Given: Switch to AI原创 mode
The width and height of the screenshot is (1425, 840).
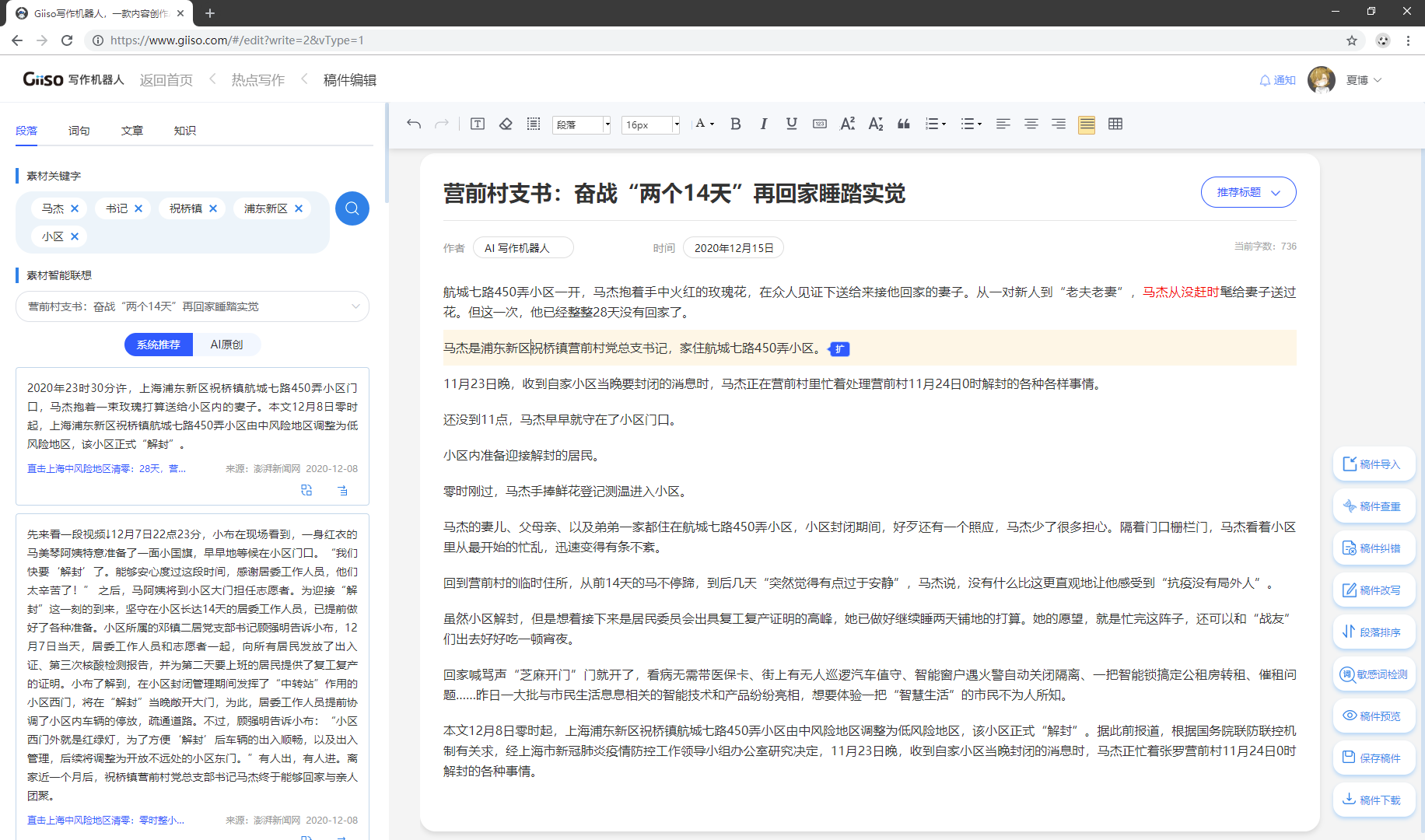Looking at the screenshot, I should 226,345.
